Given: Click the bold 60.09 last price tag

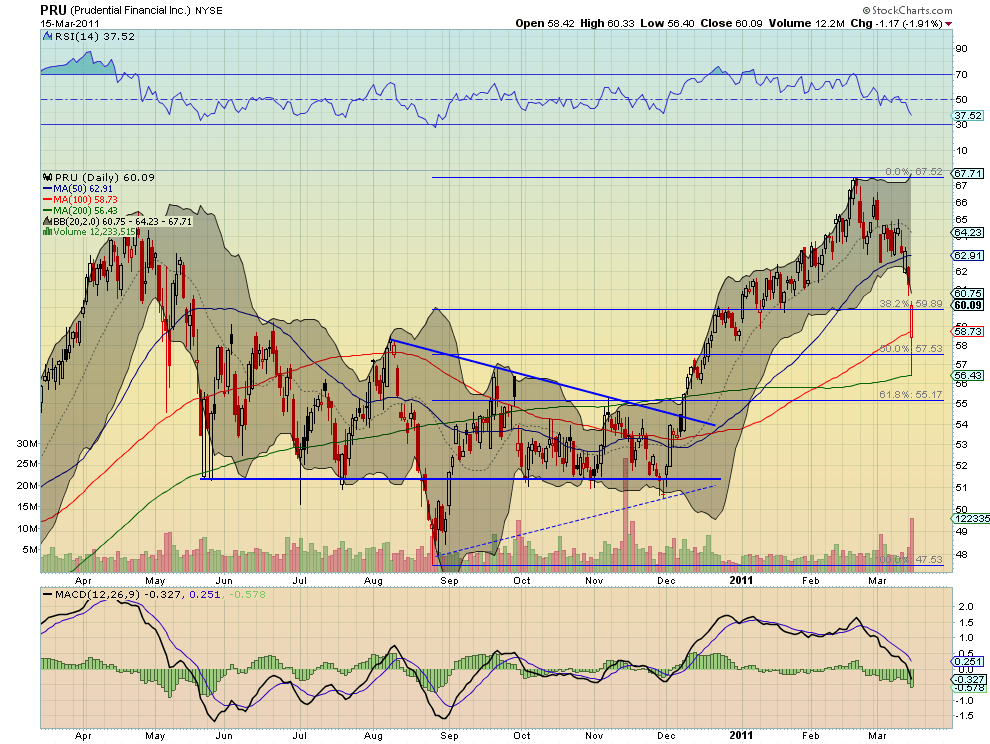Looking at the screenshot, I should pos(968,305).
